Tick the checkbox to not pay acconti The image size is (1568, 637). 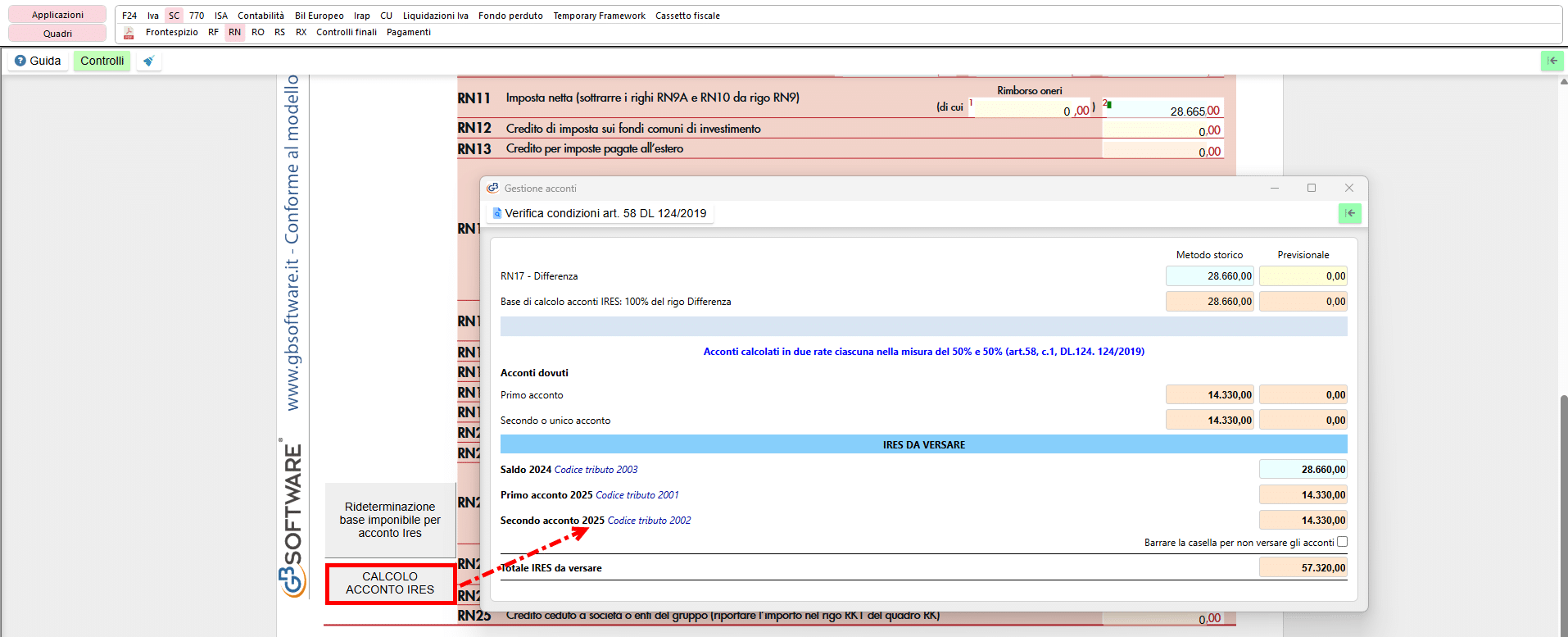1342,542
